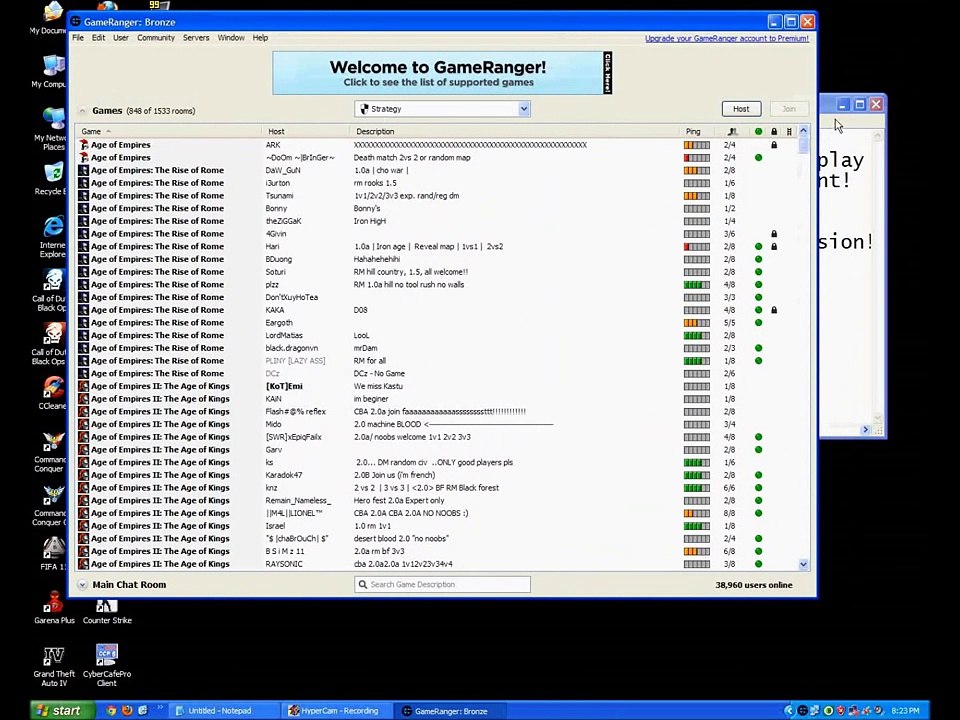Click Upgrade your GameRanger account link

pos(727,39)
